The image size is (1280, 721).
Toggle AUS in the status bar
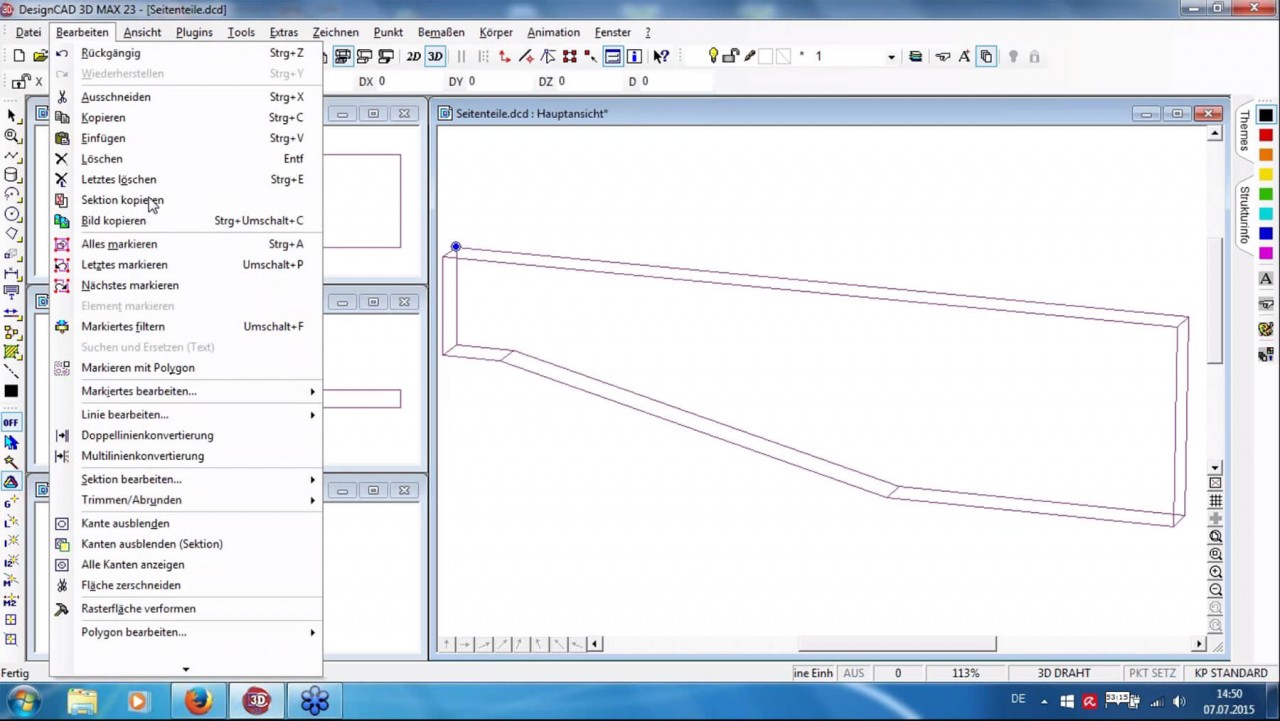(x=853, y=672)
